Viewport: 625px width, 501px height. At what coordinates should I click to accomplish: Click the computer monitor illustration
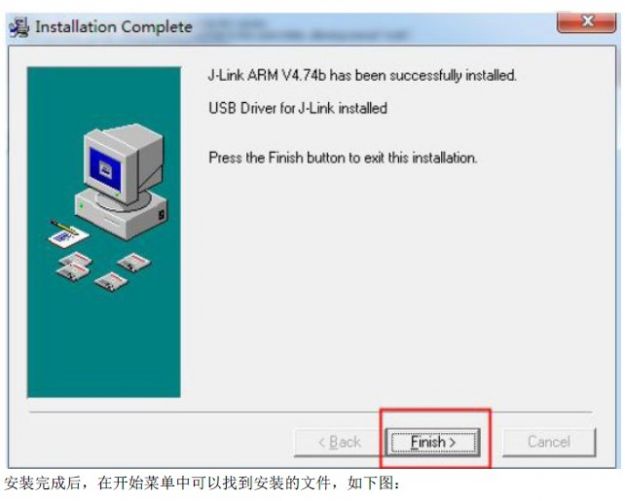pyautogui.click(x=124, y=163)
